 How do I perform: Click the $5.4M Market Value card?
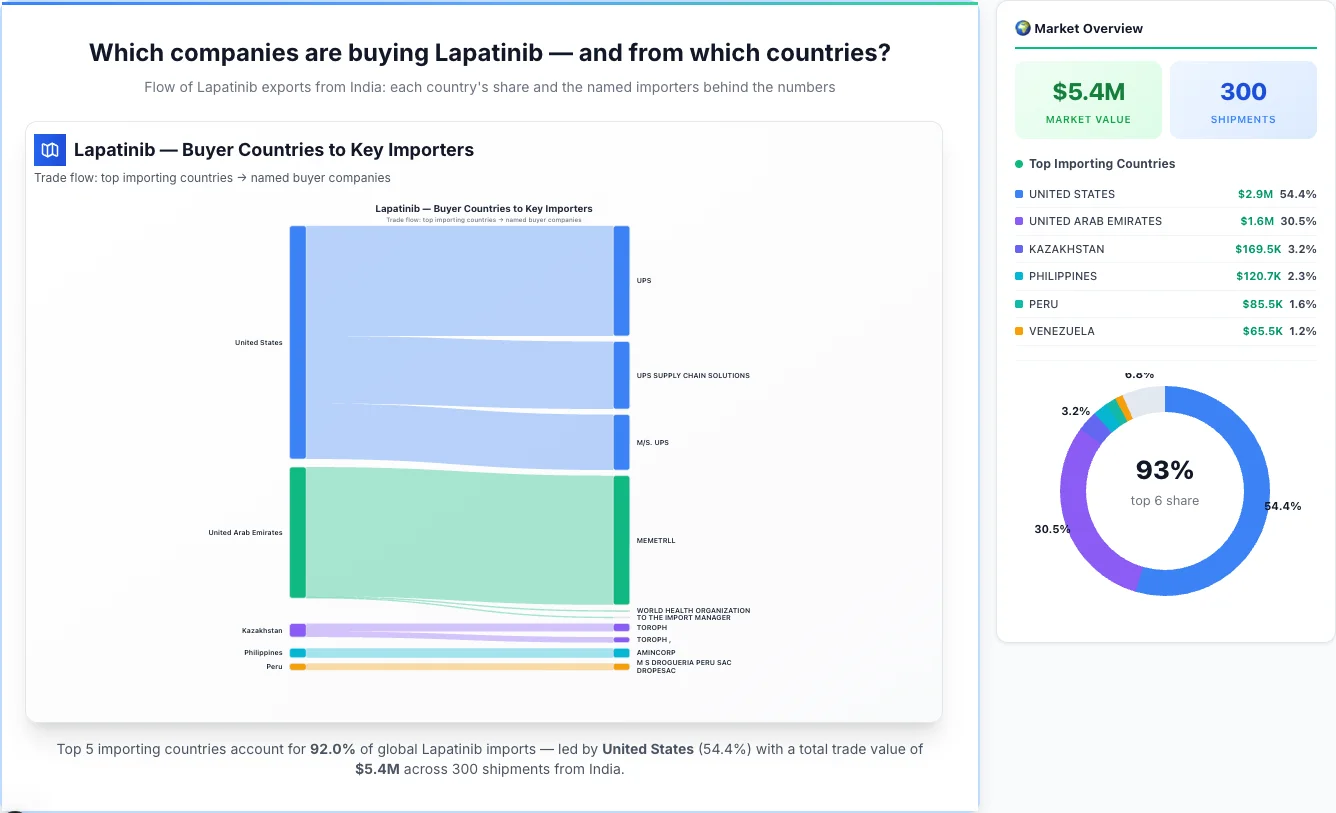1088,99
